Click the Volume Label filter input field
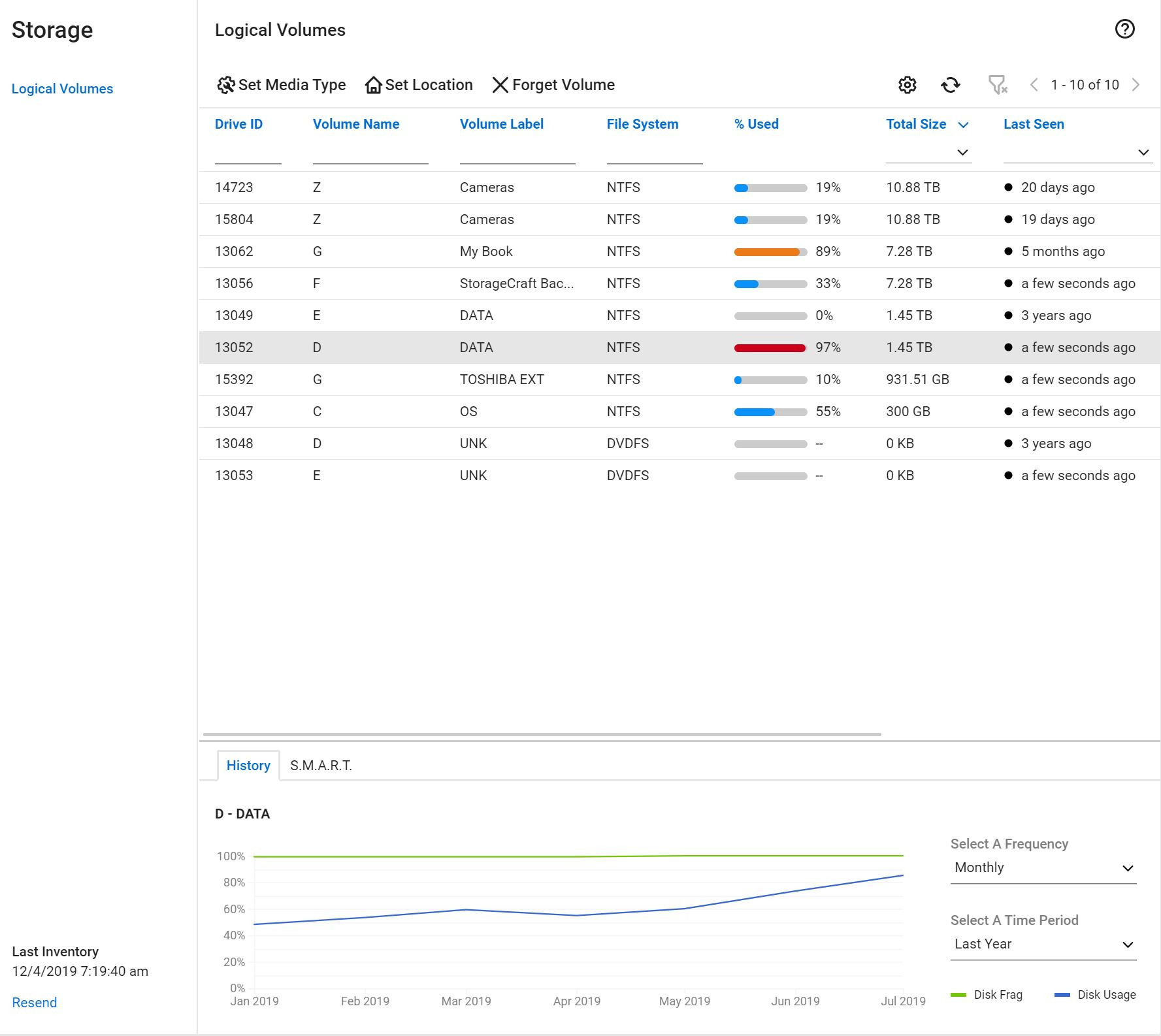Image resolution: width=1161 pixels, height=1036 pixels. point(517,154)
